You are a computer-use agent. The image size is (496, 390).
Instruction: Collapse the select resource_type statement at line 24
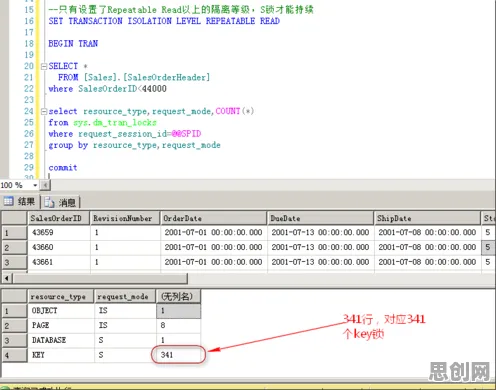click(44, 111)
